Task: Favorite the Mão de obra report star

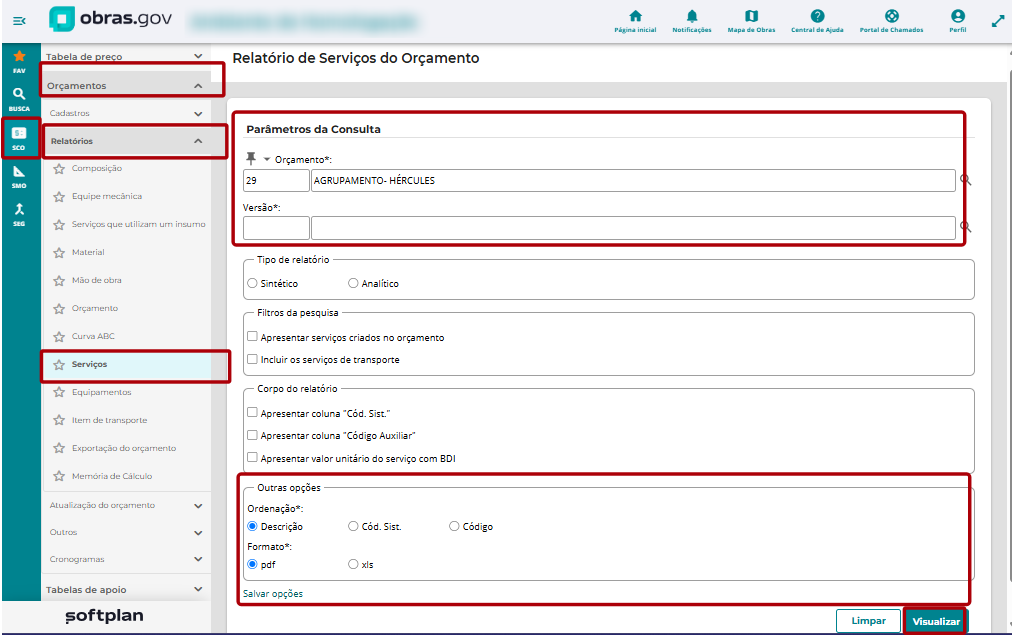Action: tap(59, 280)
